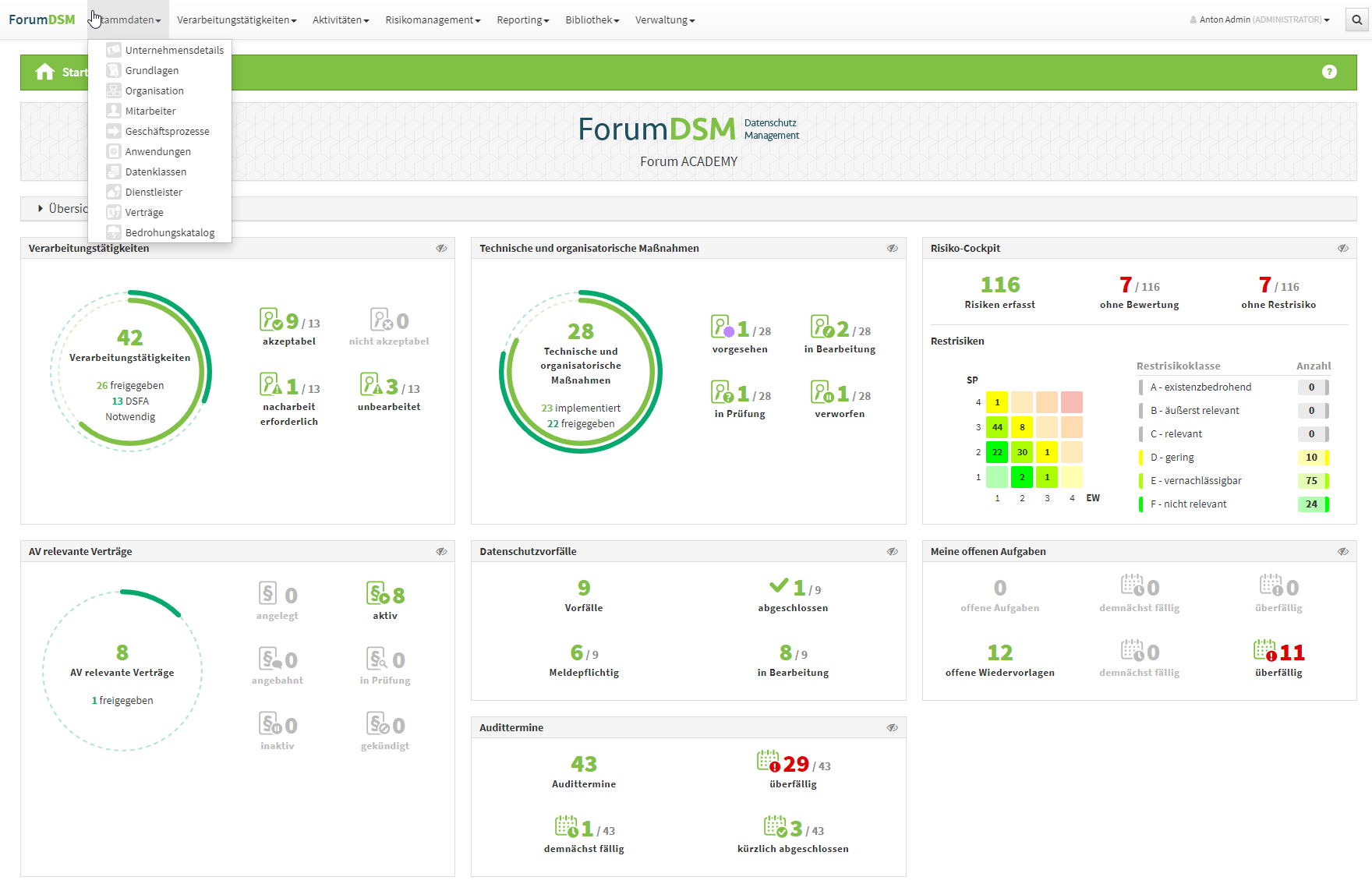
Task: Hide the Audittermine panel with eye icon
Action: (x=892, y=728)
